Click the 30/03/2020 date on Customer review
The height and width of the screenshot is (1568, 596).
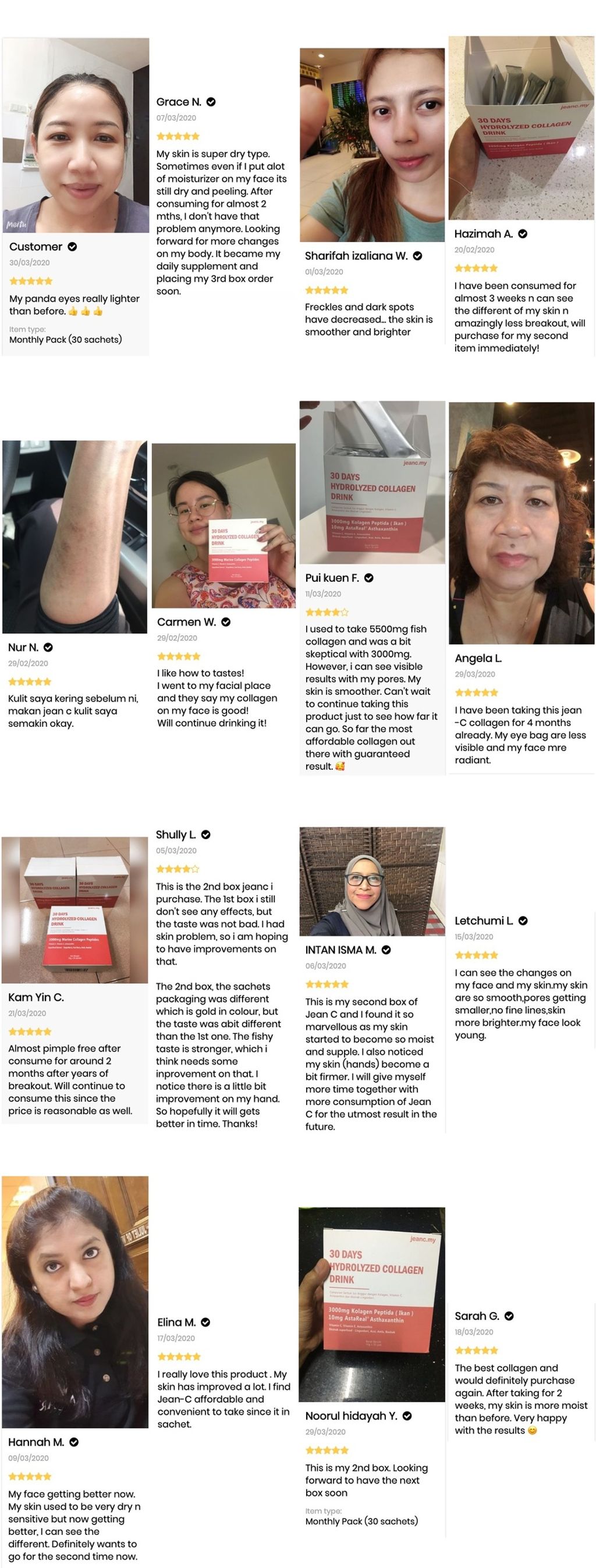pos(29,263)
